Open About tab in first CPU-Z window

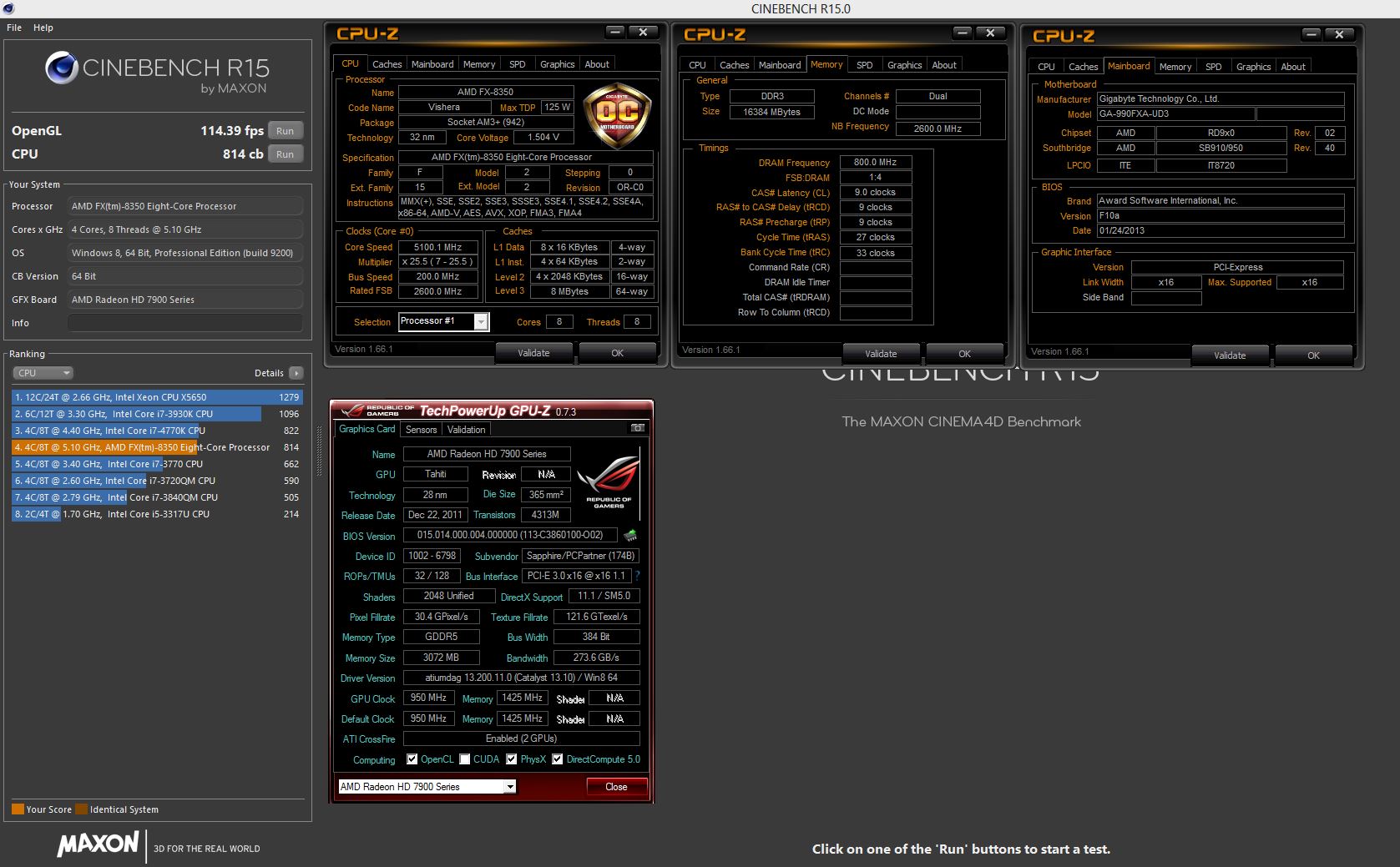pos(597,64)
